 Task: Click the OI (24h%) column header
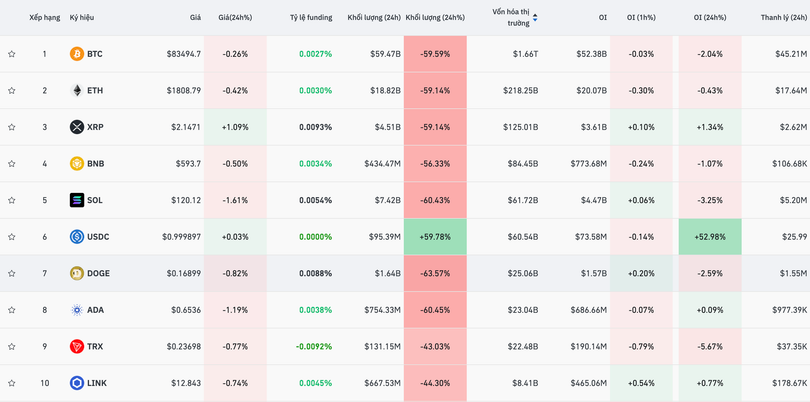[x=709, y=17]
